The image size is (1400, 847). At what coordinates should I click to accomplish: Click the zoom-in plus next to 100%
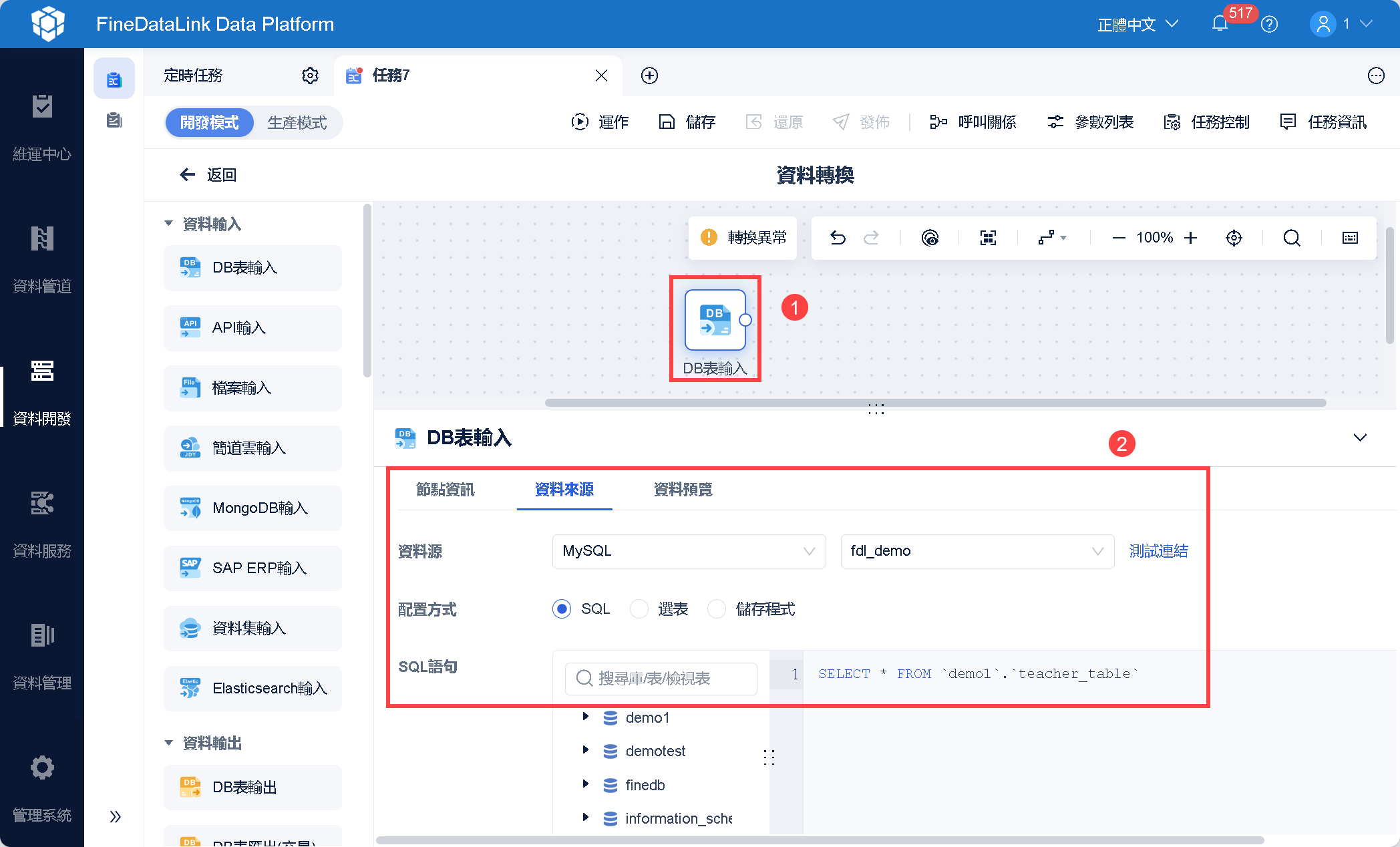1190,238
